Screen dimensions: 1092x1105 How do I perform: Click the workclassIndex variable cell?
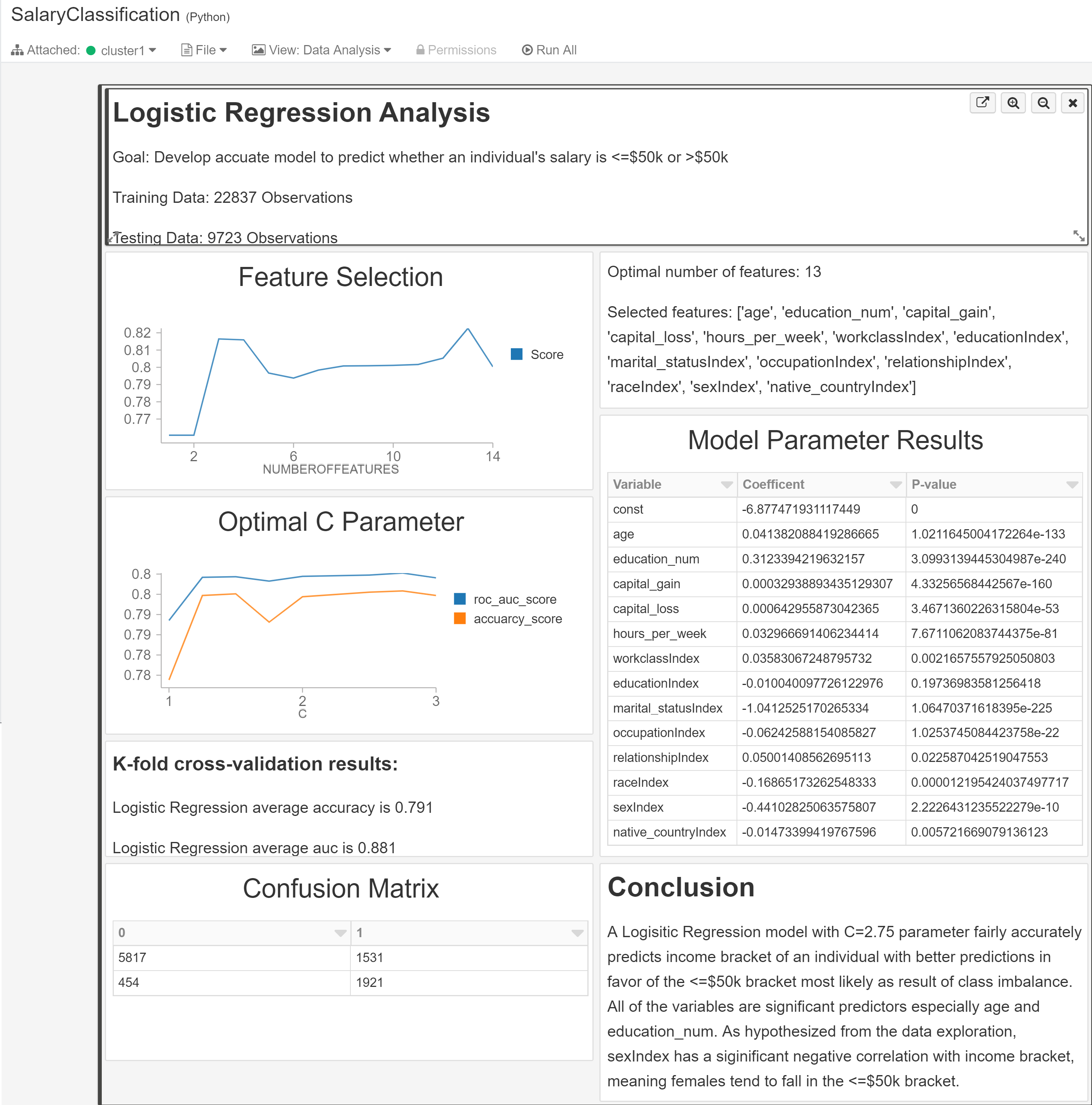pos(672,658)
